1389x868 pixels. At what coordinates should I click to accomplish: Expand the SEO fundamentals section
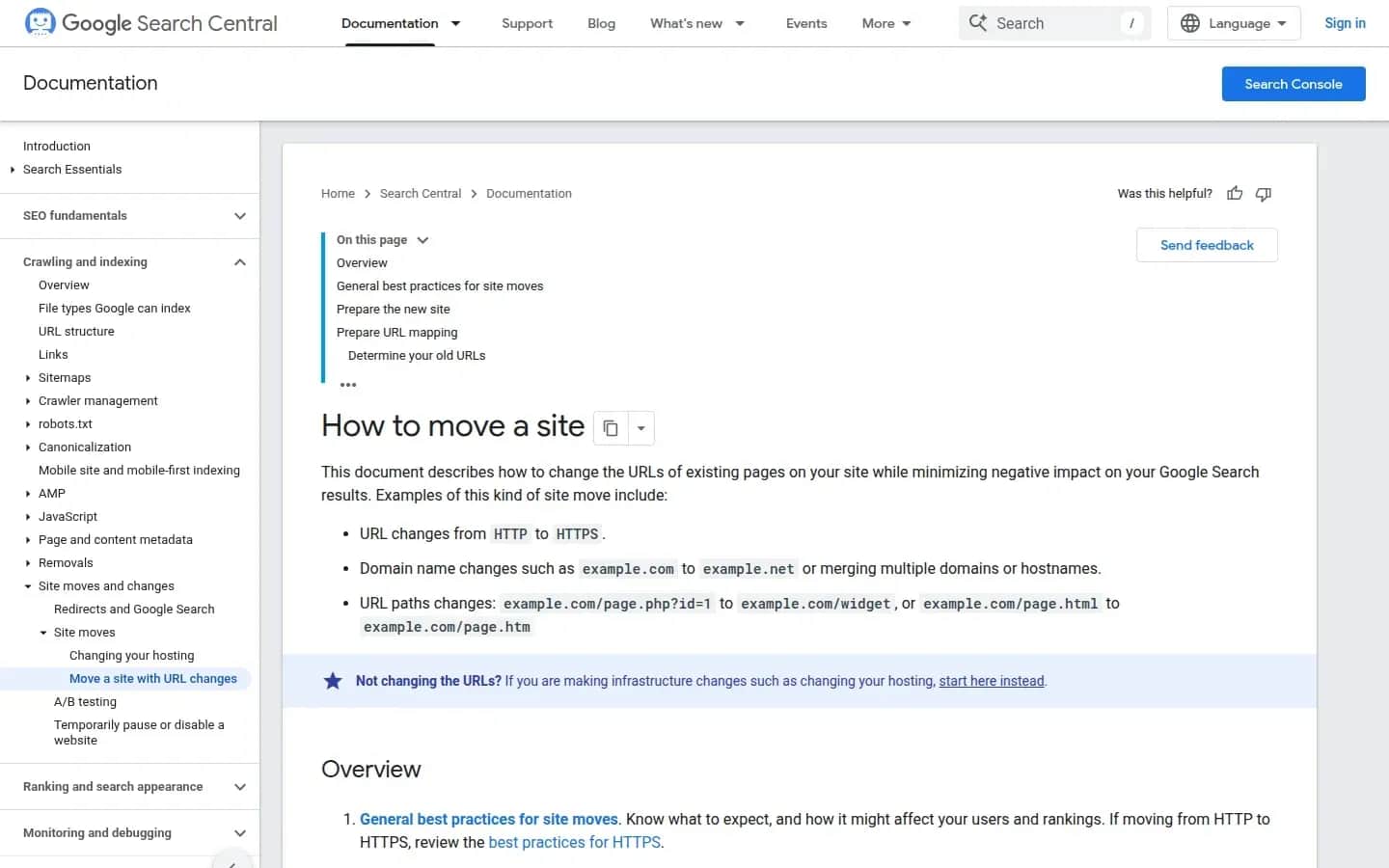pyautogui.click(x=240, y=216)
